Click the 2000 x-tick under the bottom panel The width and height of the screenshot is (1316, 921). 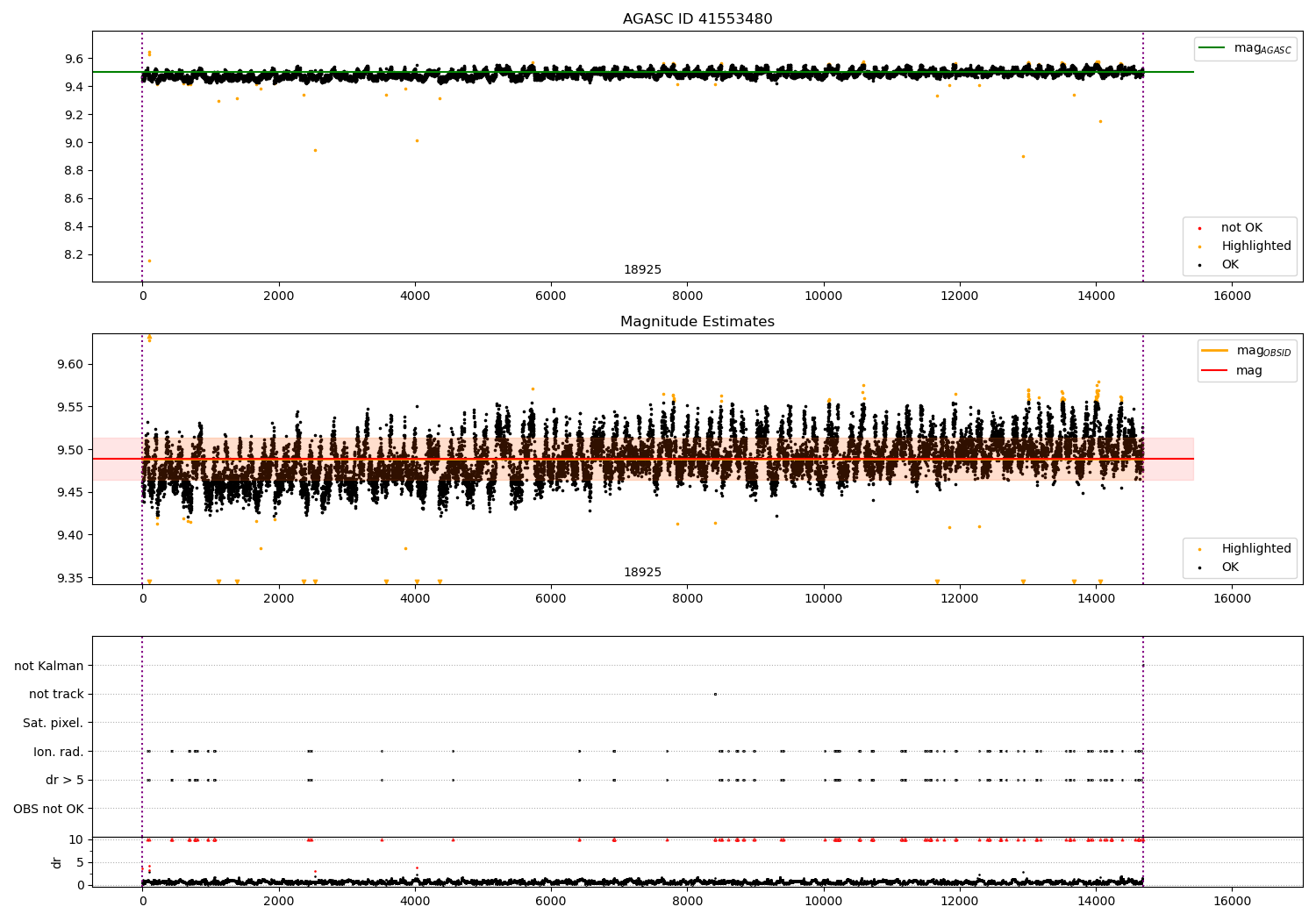279,902
